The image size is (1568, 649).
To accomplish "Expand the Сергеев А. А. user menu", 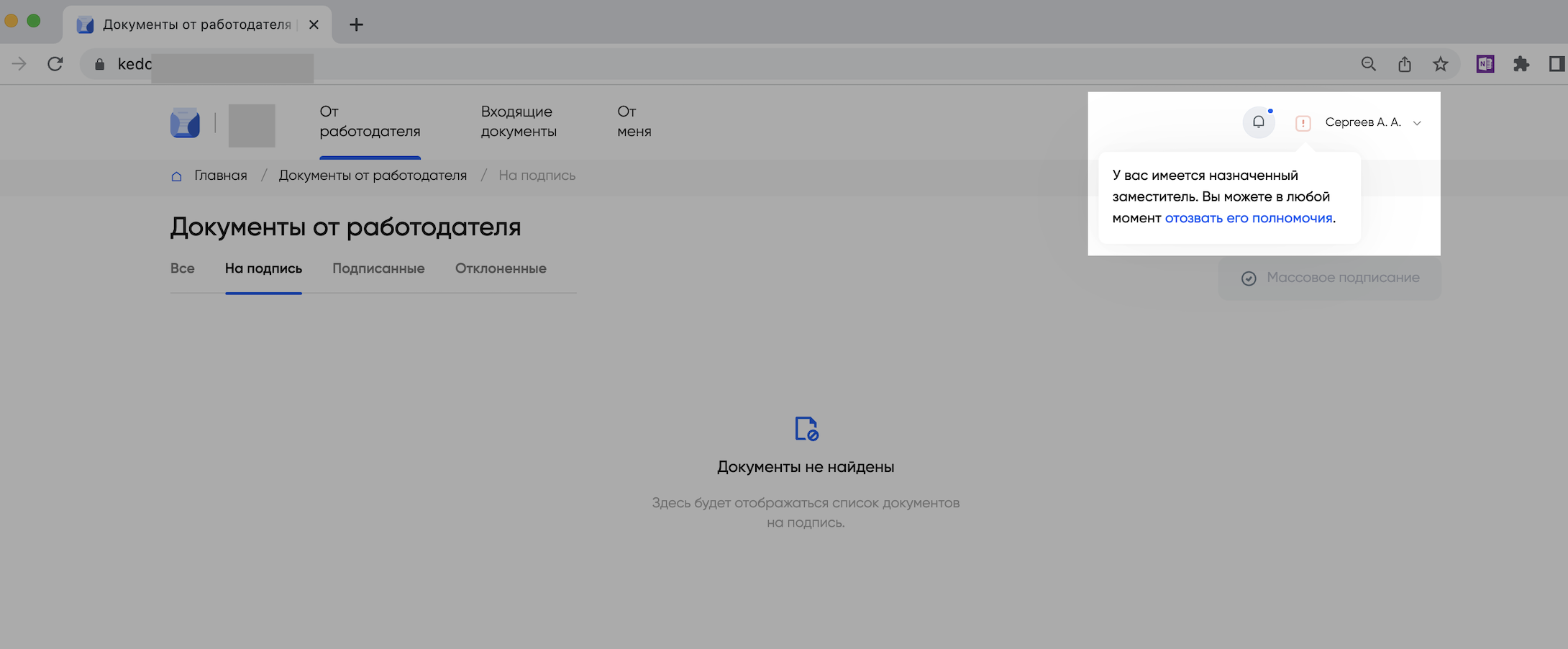I will click(x=1372, y=122).
